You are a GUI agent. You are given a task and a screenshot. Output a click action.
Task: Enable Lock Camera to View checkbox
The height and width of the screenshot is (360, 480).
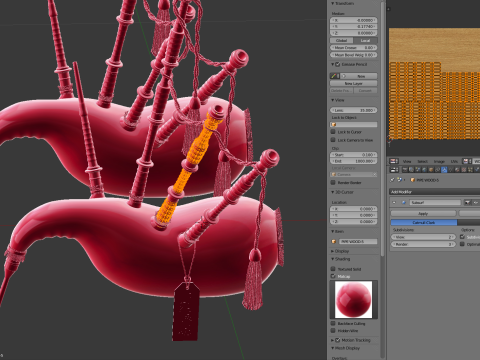[333, 140]
